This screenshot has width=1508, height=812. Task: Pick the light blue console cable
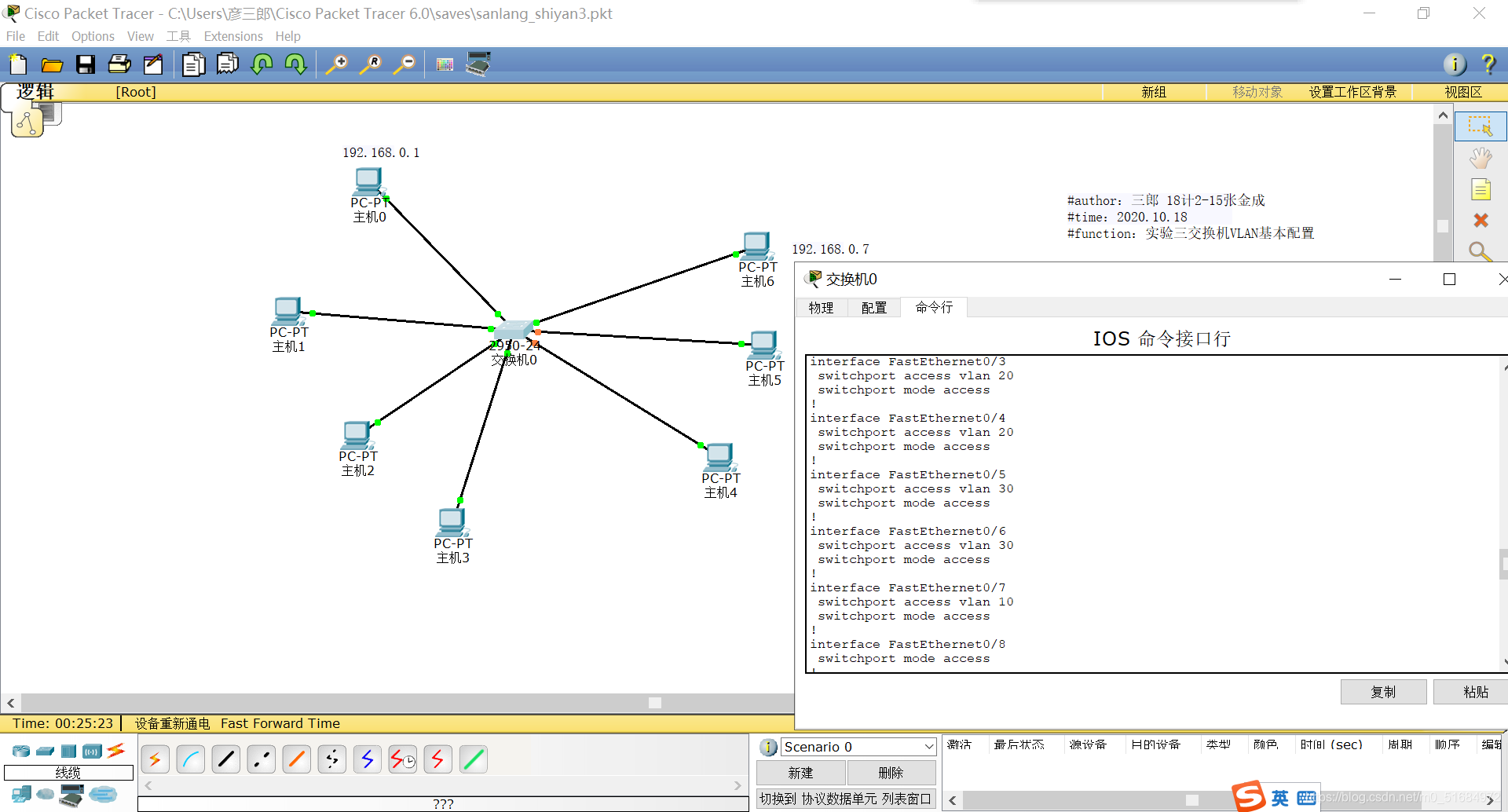[x=191, y=759]
